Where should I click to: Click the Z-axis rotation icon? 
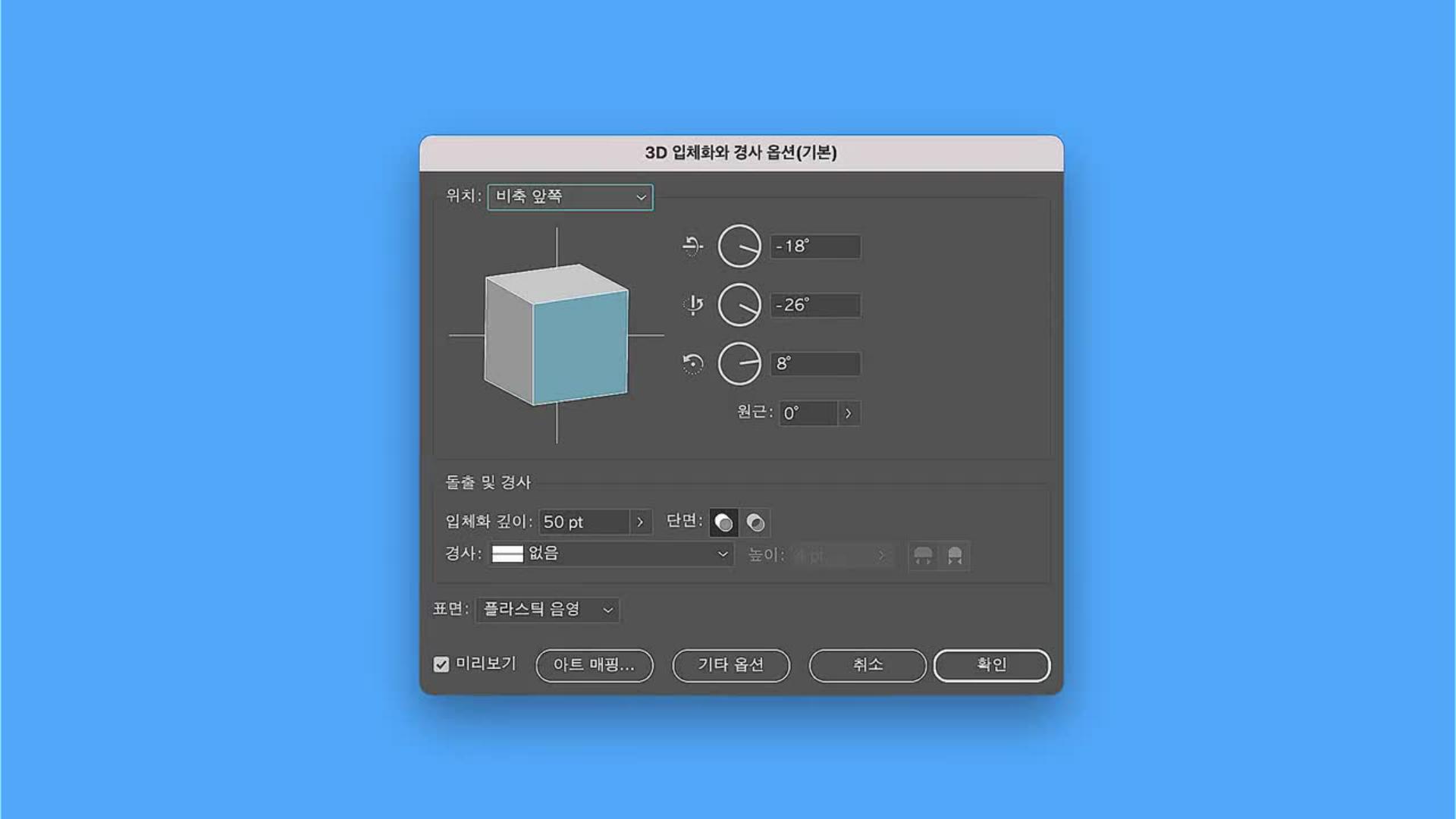pyautogui.click(x=692, y=364)
